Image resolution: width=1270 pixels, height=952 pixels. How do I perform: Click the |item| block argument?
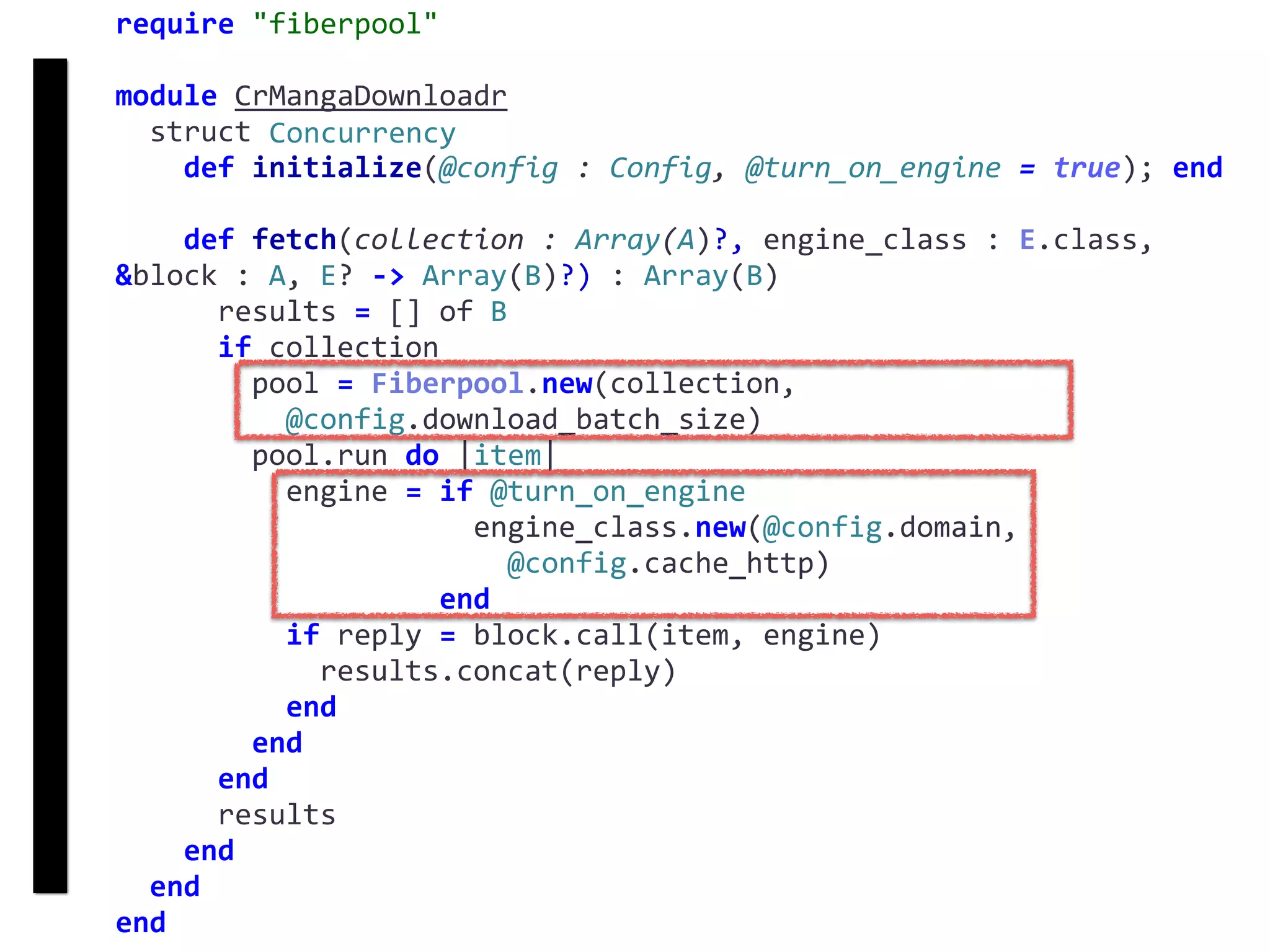tap(508, 456)
